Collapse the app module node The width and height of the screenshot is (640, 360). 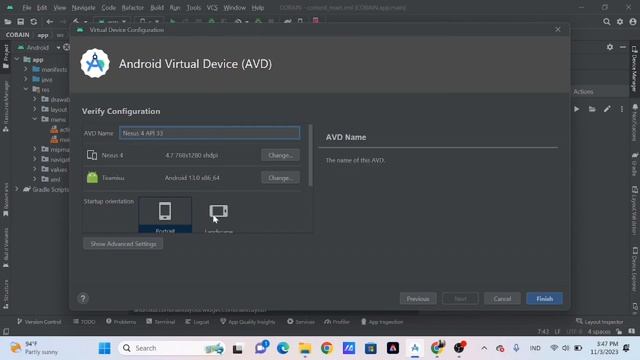(17, 60)
